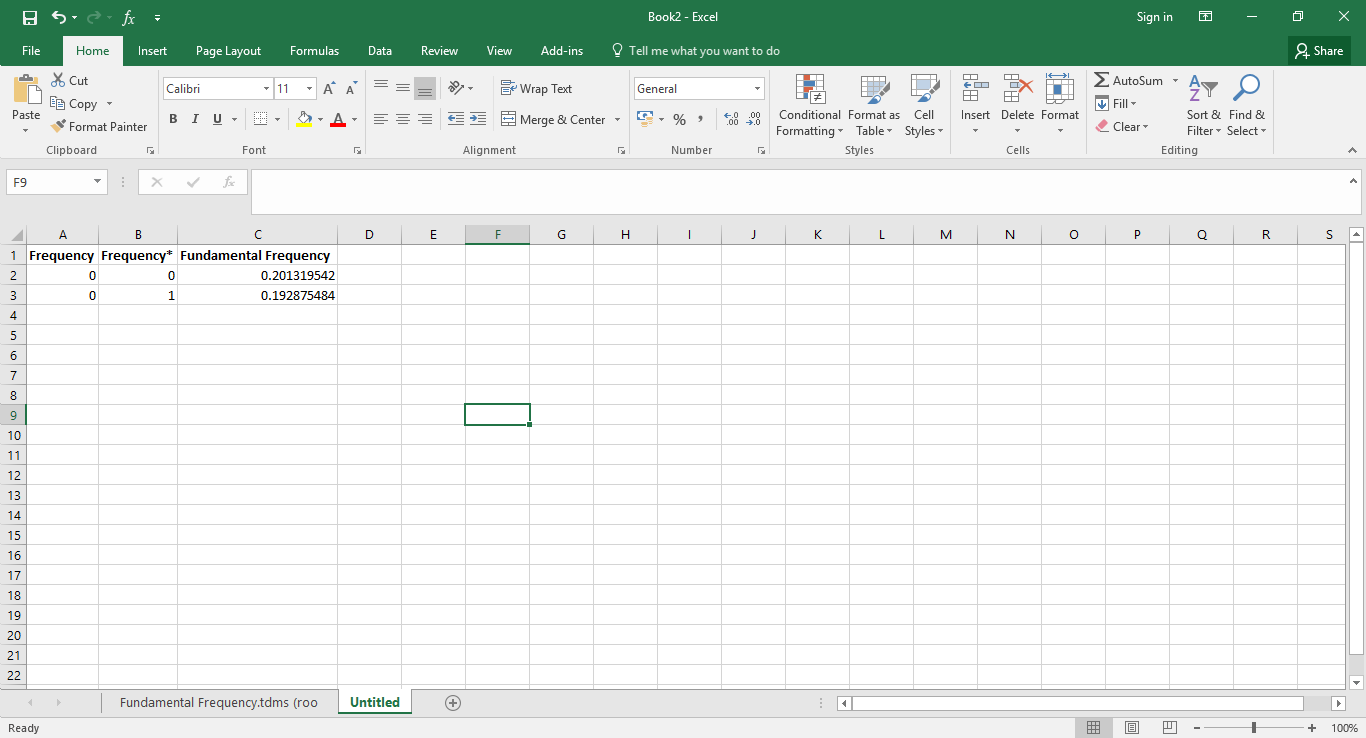This screenshot has height=738, width=1366.
Task: Toggle underline formatting
Action: [217, 119]
